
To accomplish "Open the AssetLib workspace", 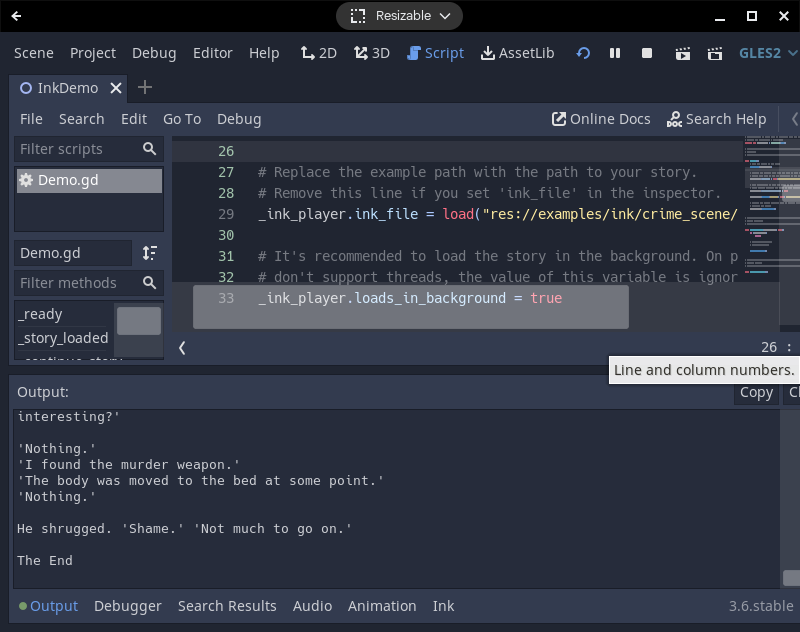I will point(517,53).
